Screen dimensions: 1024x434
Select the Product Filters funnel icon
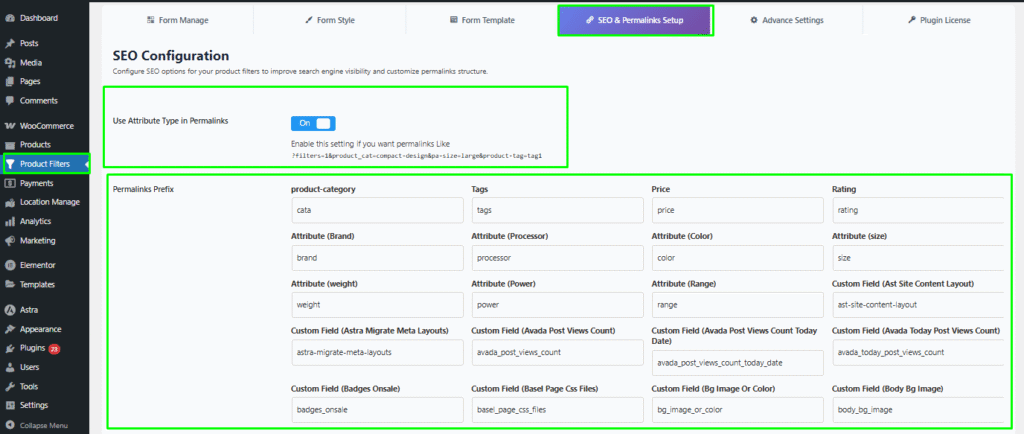[x=10, y=164]
